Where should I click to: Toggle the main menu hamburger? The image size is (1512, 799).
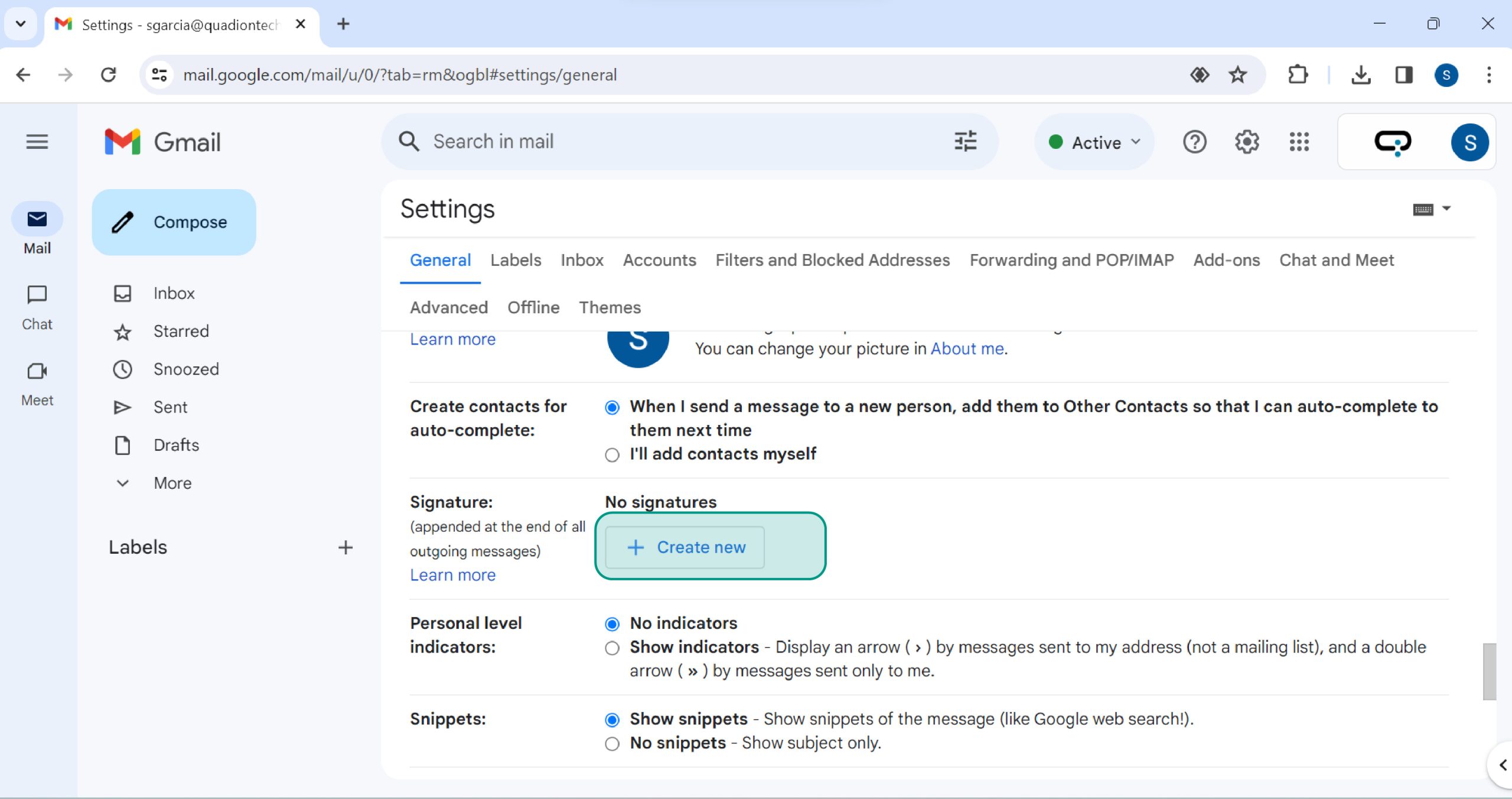click(x=37, y=142)
